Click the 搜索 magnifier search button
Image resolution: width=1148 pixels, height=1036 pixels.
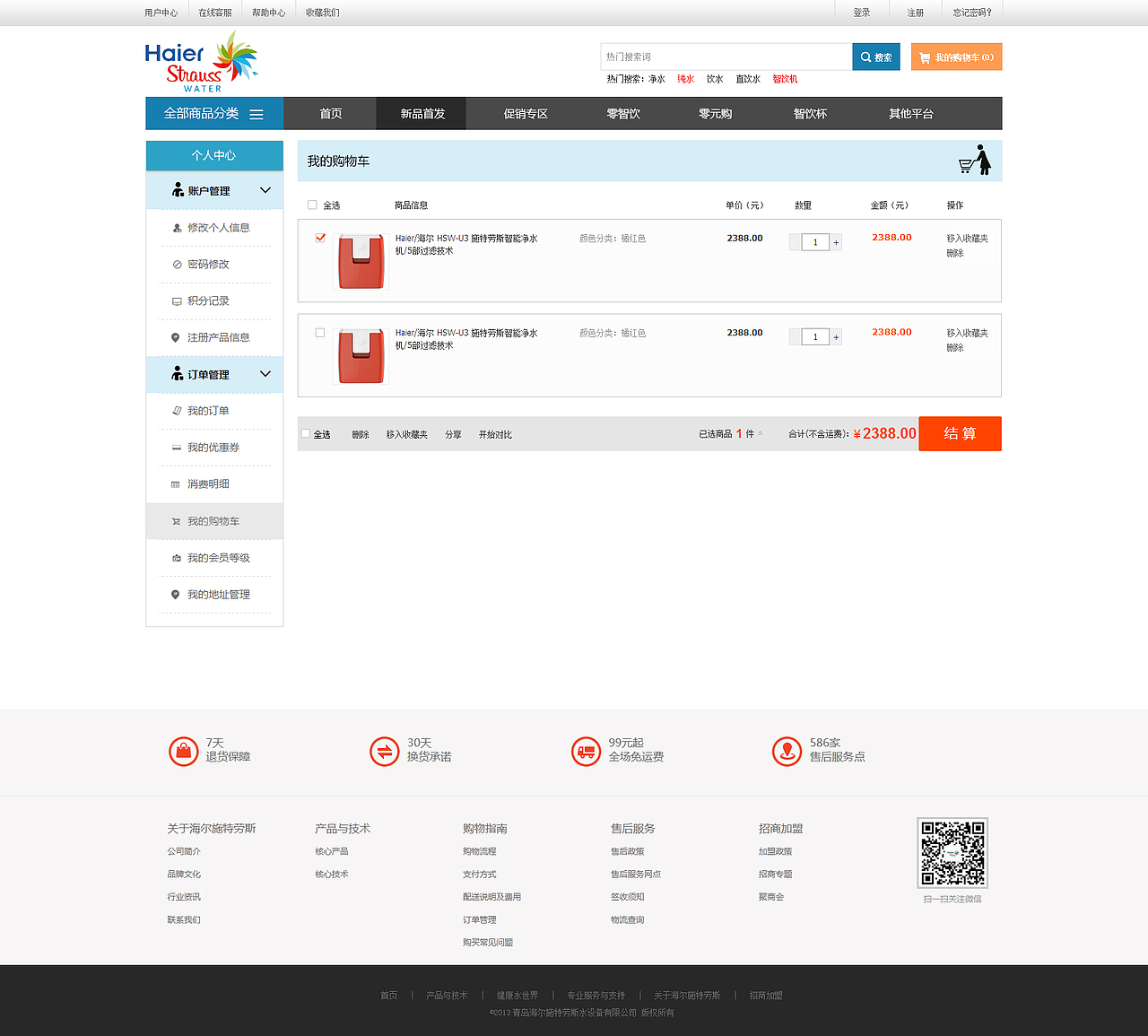[876, 57]
